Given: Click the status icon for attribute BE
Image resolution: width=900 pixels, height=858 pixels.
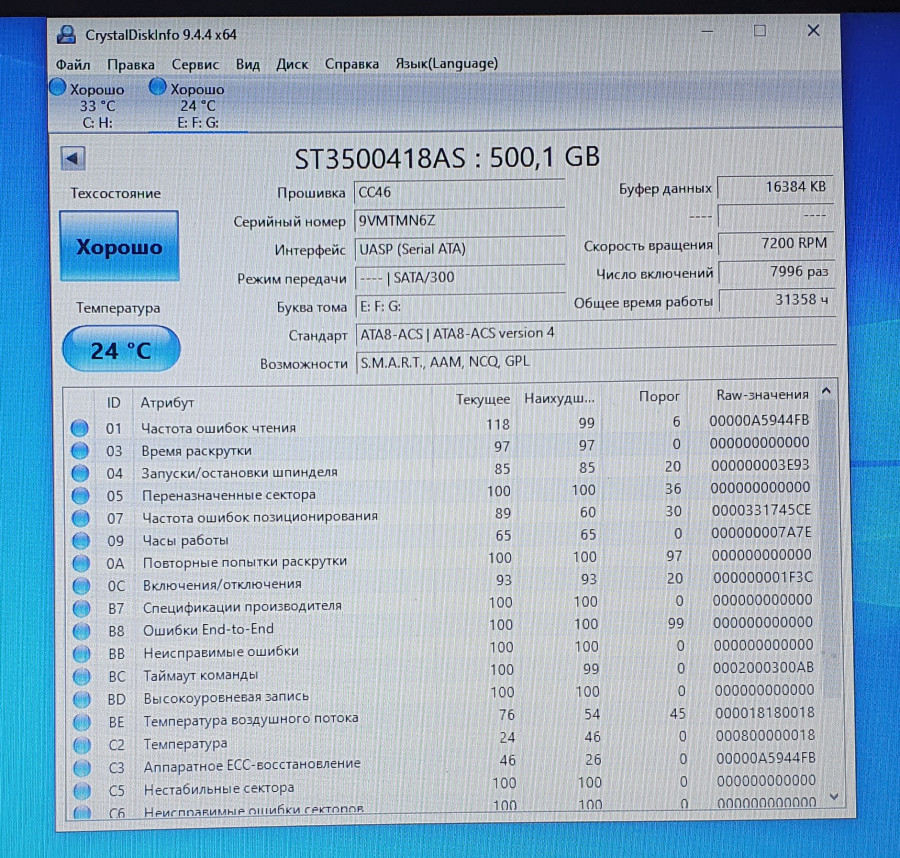Looking at the screenshot, I should [x=82, y=722].
